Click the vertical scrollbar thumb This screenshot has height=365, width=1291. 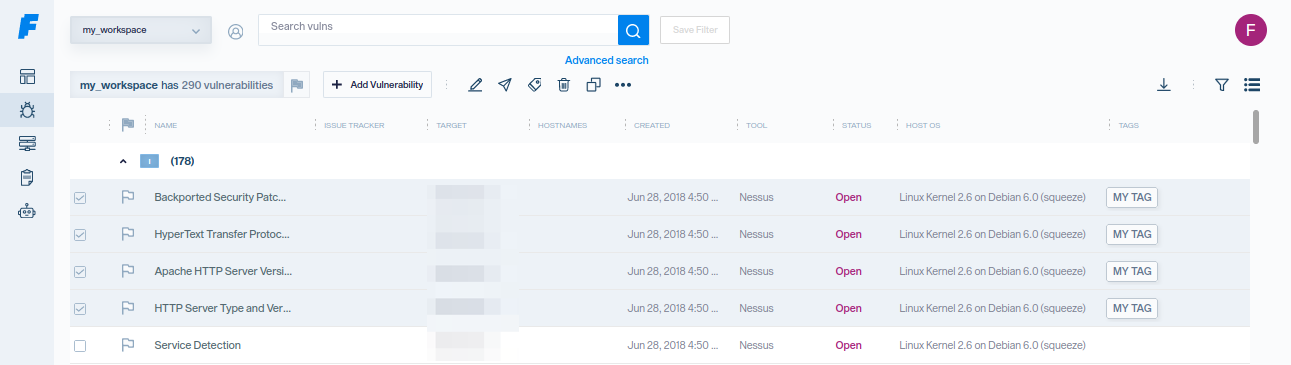[x=1255, y=126]
